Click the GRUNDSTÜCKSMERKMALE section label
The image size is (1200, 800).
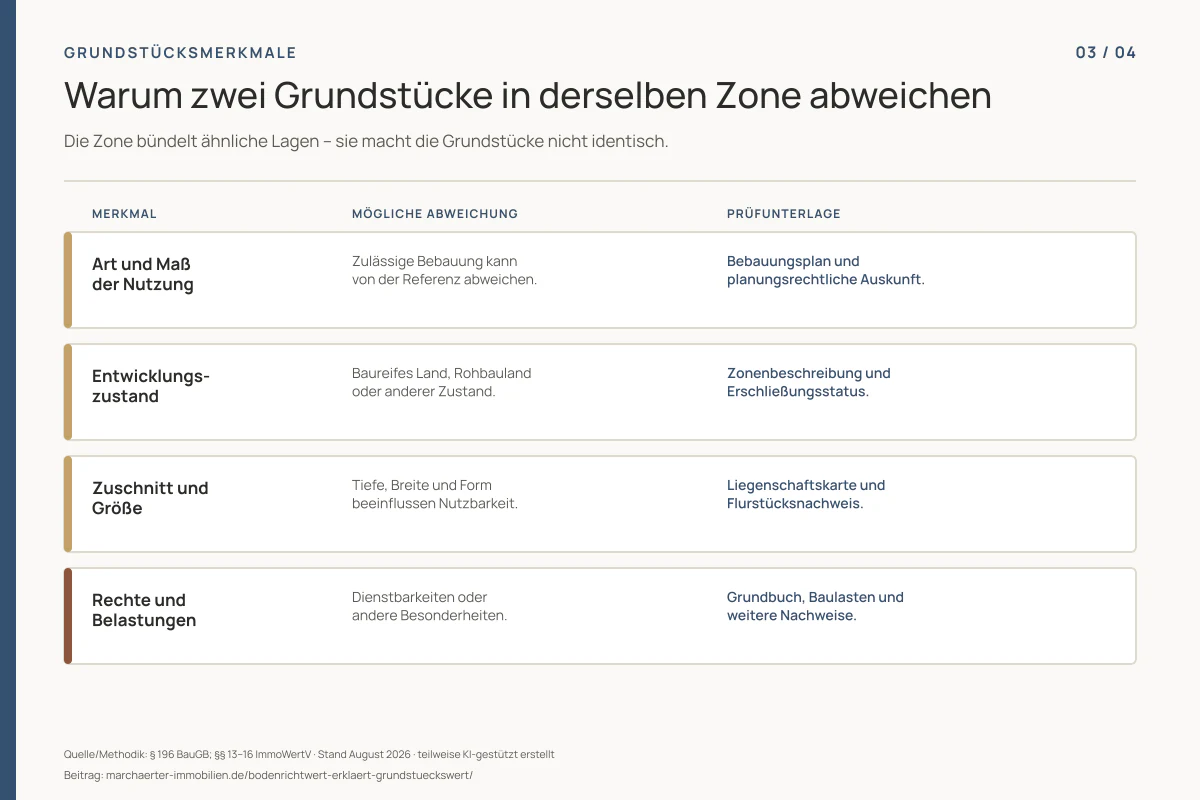tap(180, 53)
